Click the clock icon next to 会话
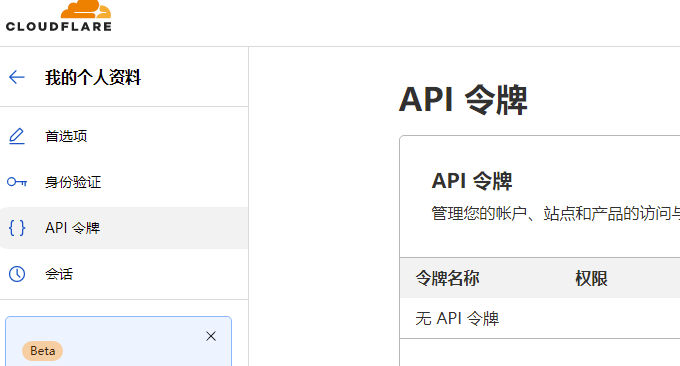The height and width of the screenshot is (366, 680). pos(17,274)
